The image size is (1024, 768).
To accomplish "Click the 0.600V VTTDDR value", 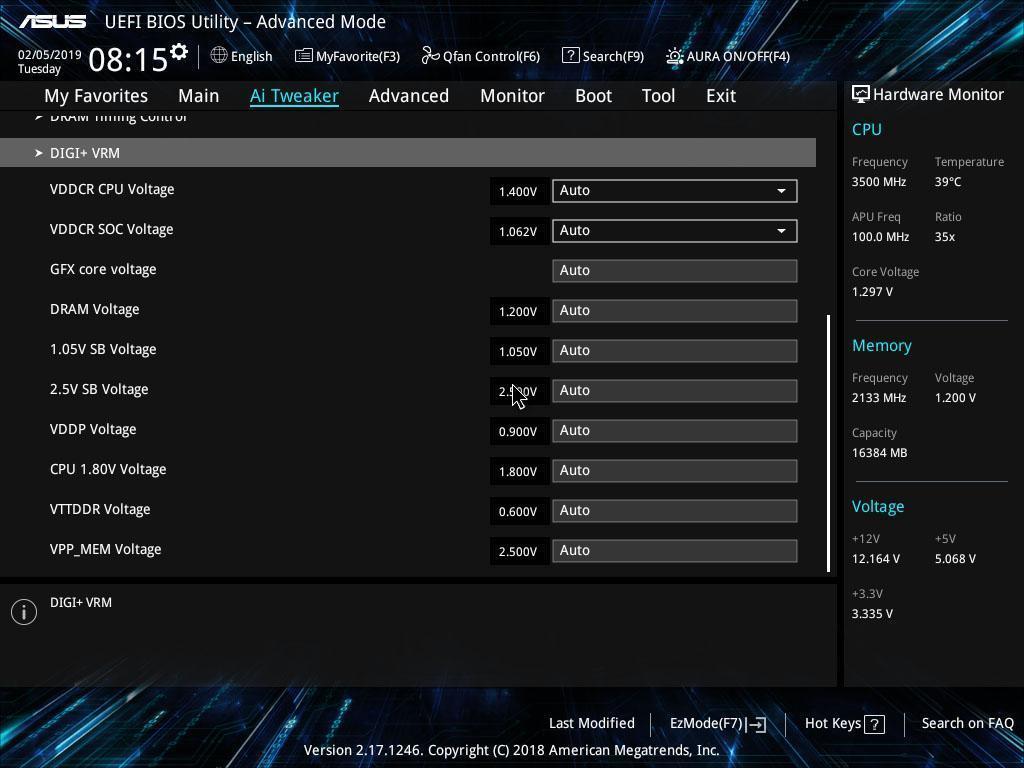I will pos(518,511).
